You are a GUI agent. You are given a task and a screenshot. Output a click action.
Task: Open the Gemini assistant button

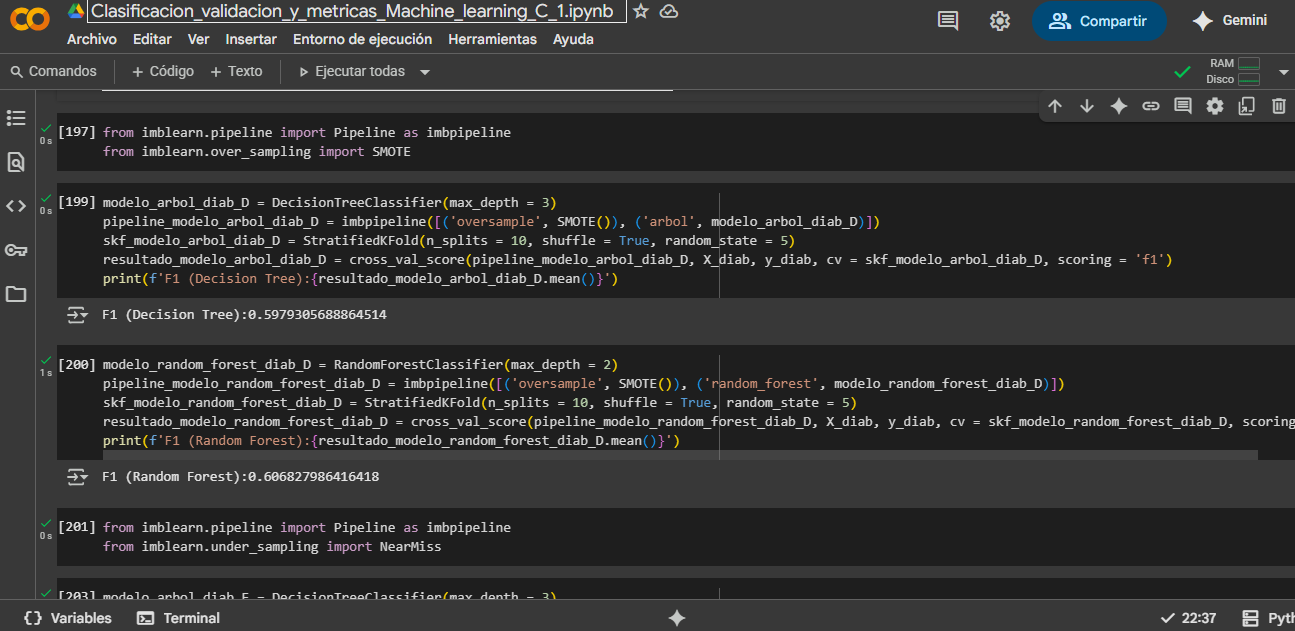(1230, 21)
